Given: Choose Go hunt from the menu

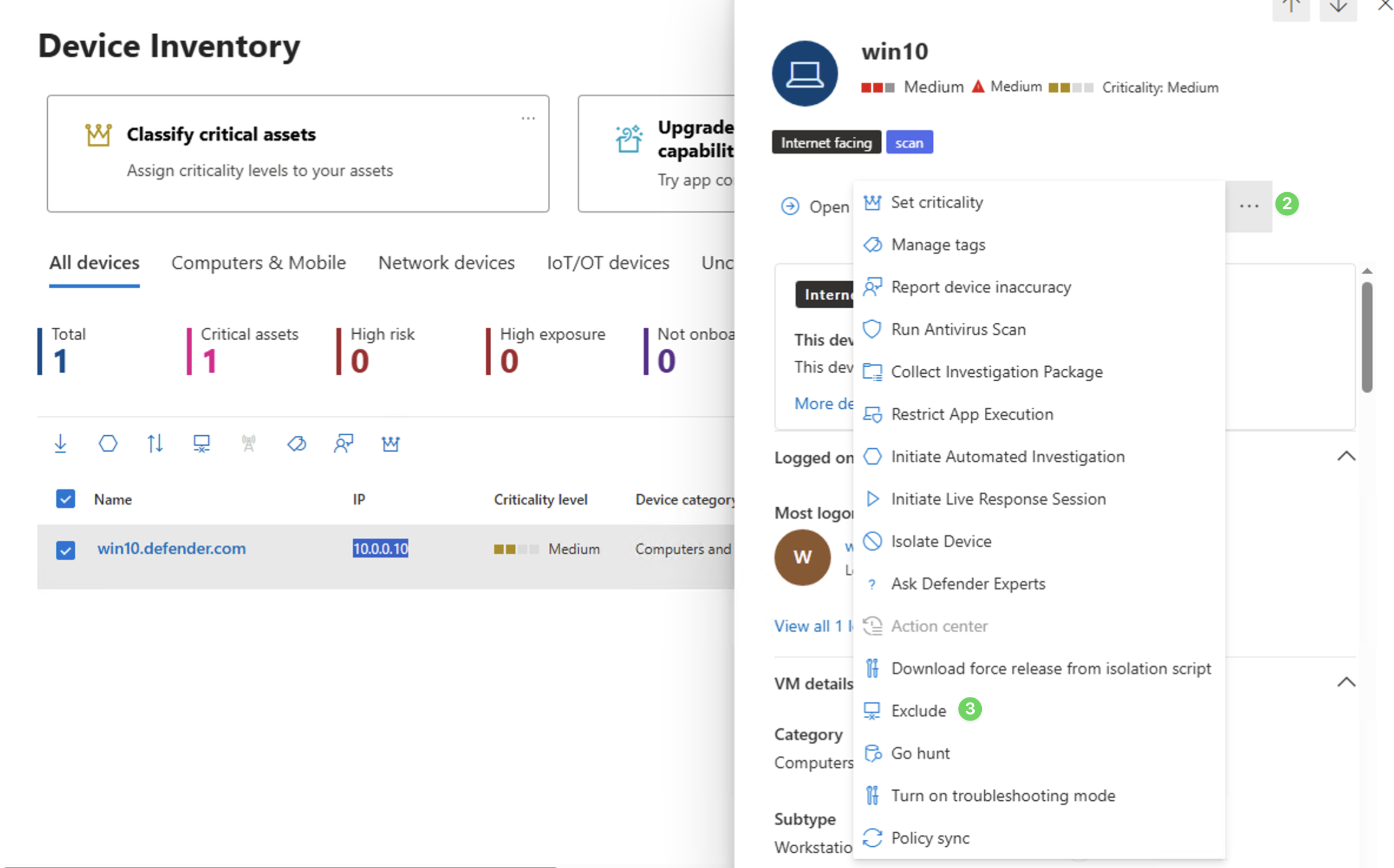Looking at the screenshot, I should click(1038, 753).
